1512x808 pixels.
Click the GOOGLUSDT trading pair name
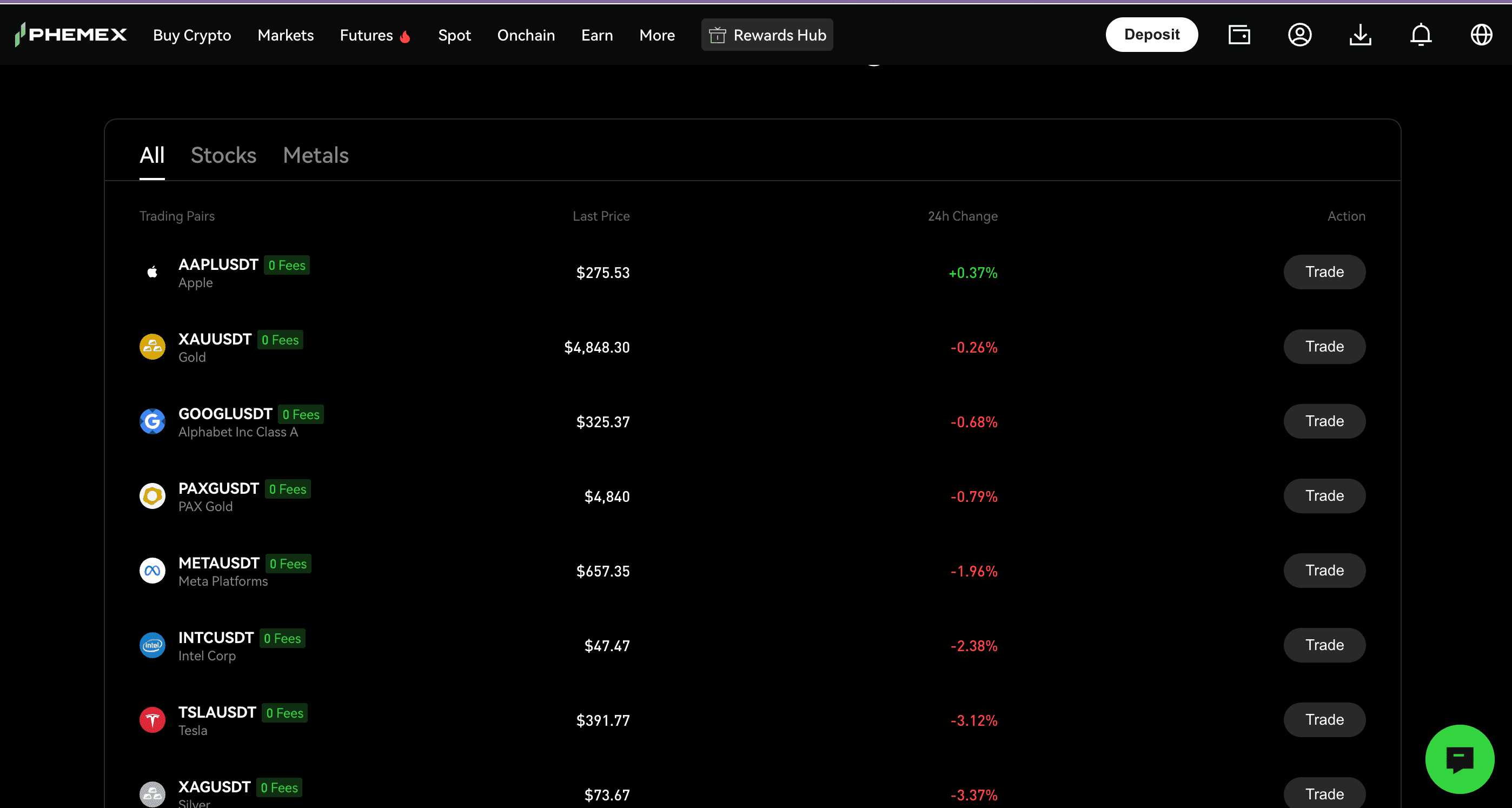(x=225, y=413)
